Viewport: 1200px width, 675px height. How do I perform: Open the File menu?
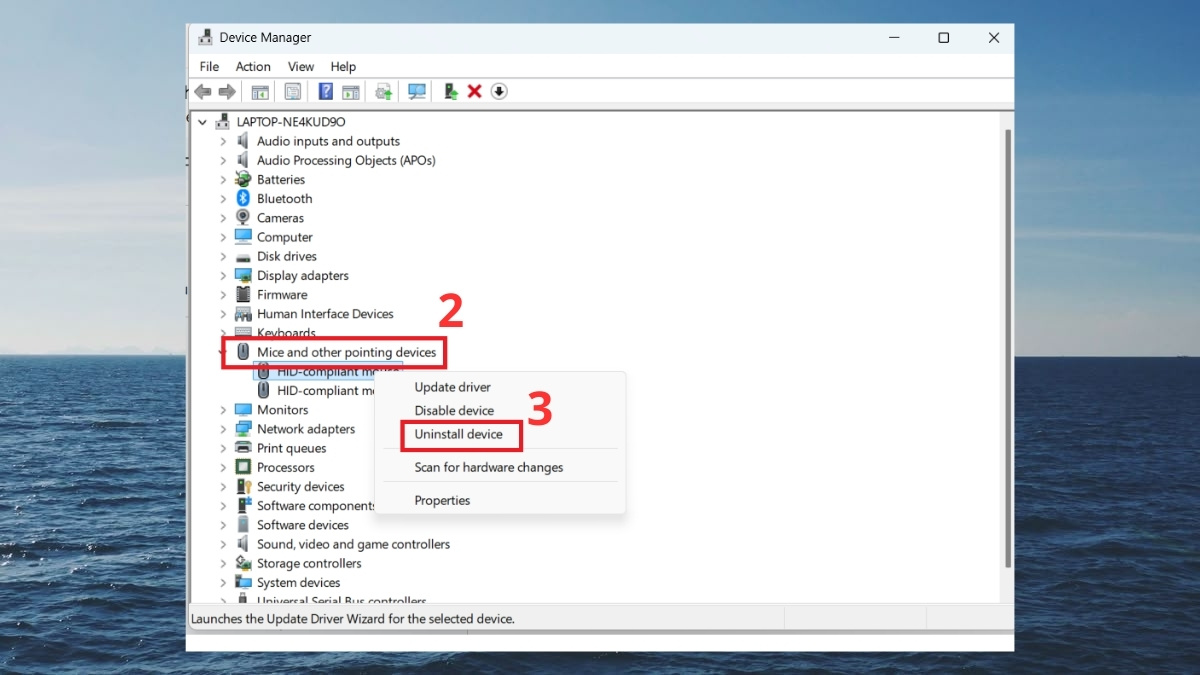coord(209,67)
